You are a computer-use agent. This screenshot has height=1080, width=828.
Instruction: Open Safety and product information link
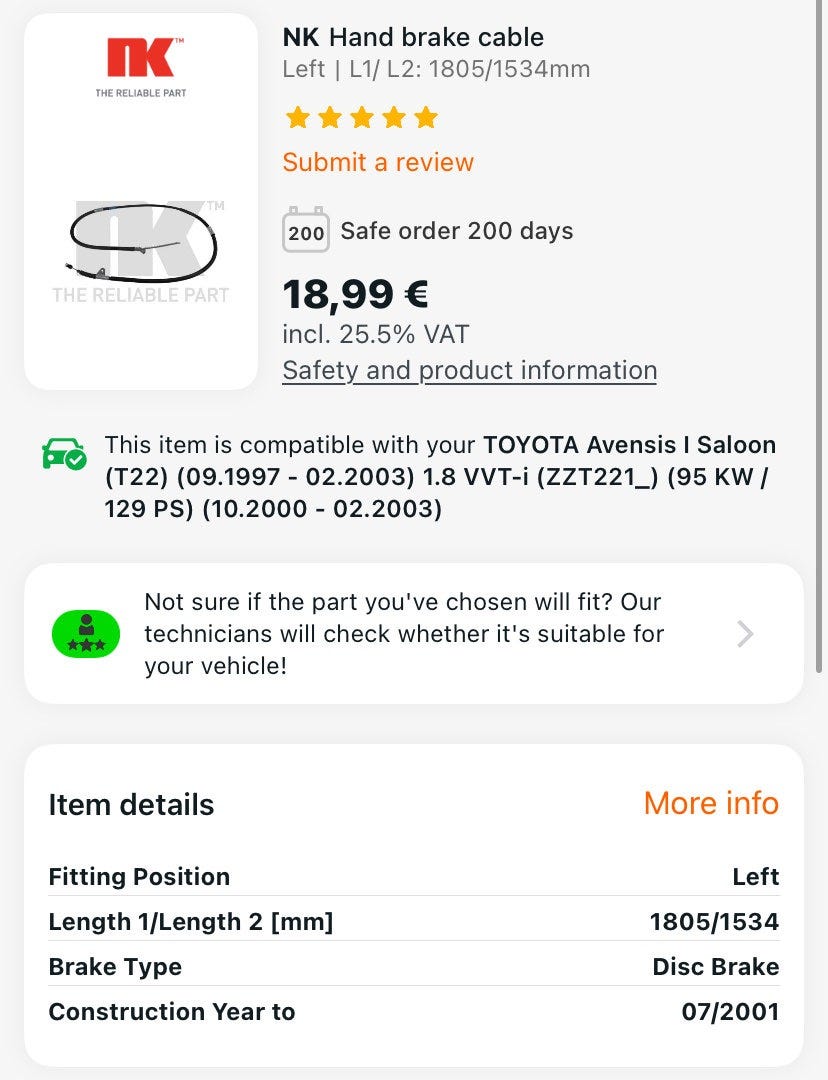click(x=469, y=370)
